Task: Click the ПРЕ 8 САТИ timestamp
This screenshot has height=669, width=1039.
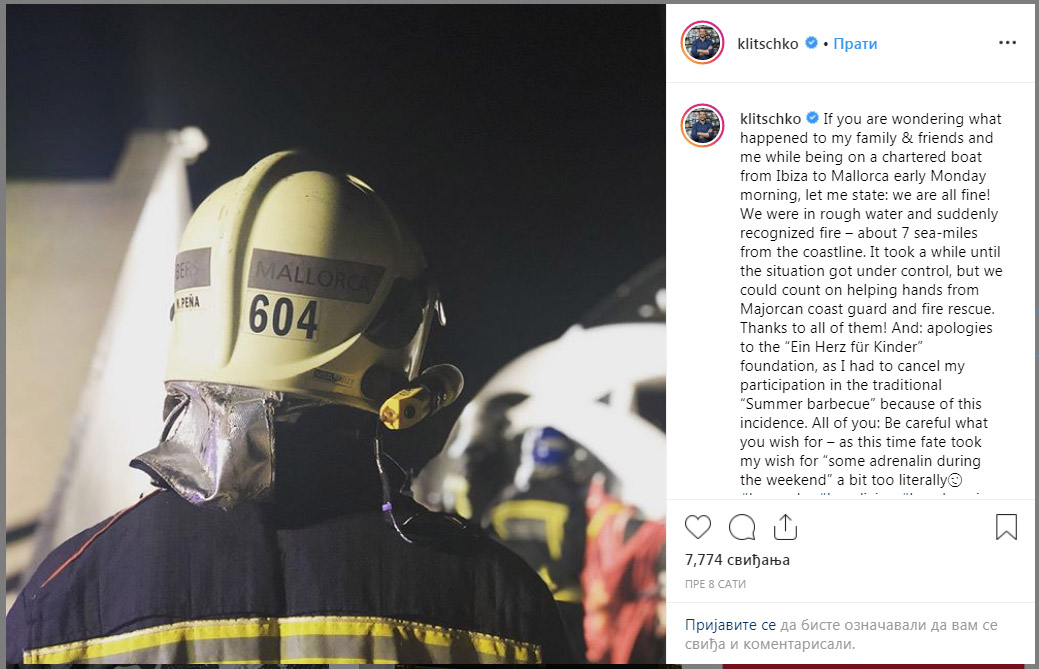Action: click(x=716, y=584)
